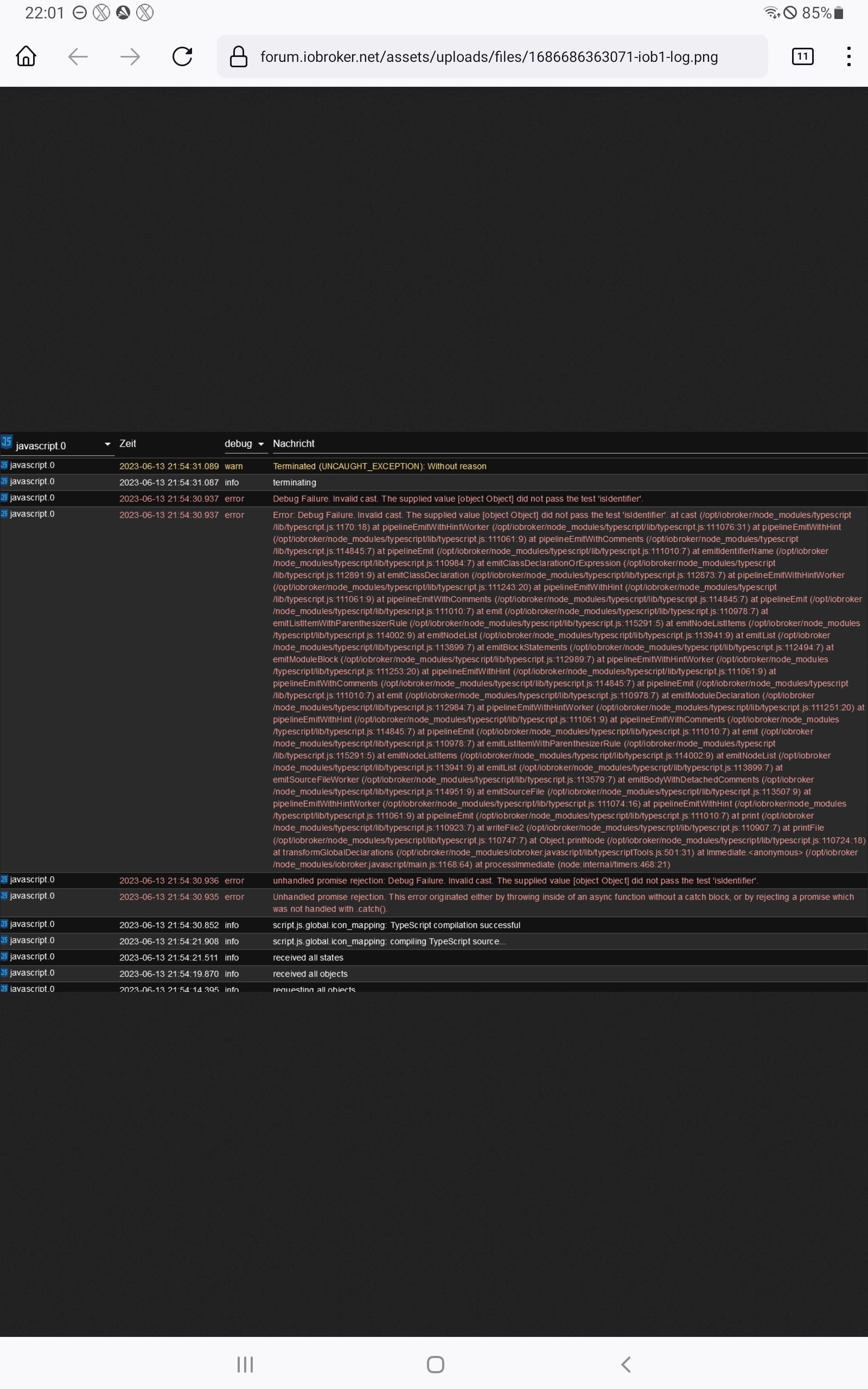Click JS icon of the terminating row
The width and height of the screenshot is (868, 1389).
click(x=4, y=481)
